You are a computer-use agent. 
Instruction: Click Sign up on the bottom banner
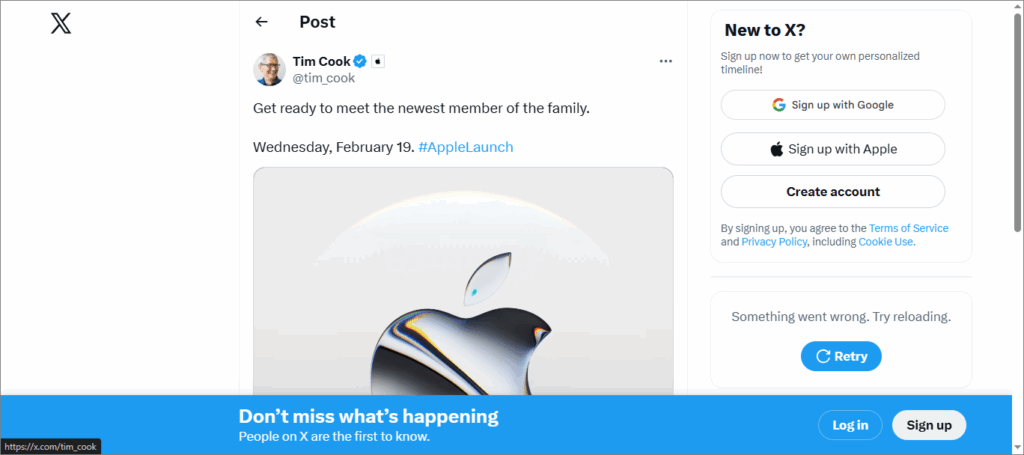[928, 425]
